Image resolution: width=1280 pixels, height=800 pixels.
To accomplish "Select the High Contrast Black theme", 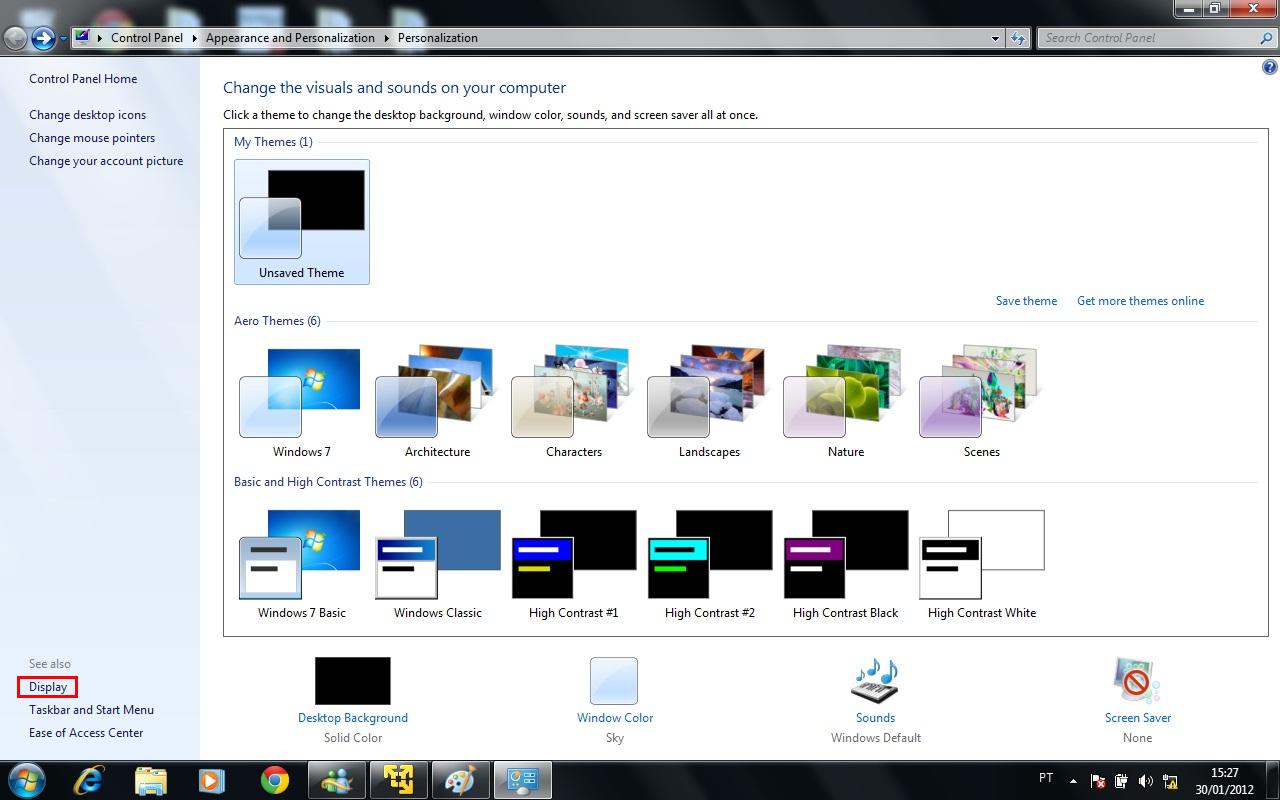I will [846, 564].
